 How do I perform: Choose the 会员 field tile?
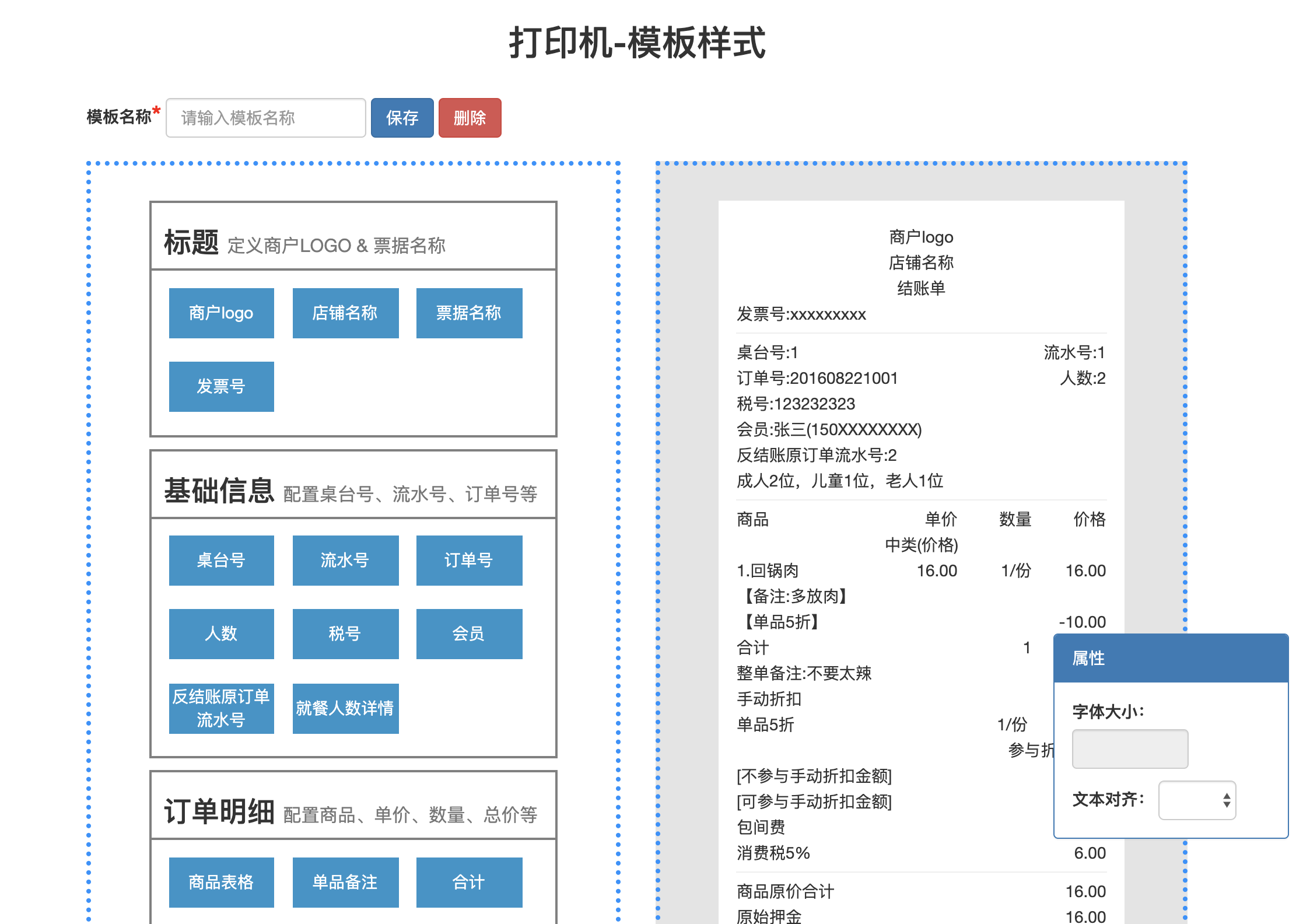click(469, 634)
